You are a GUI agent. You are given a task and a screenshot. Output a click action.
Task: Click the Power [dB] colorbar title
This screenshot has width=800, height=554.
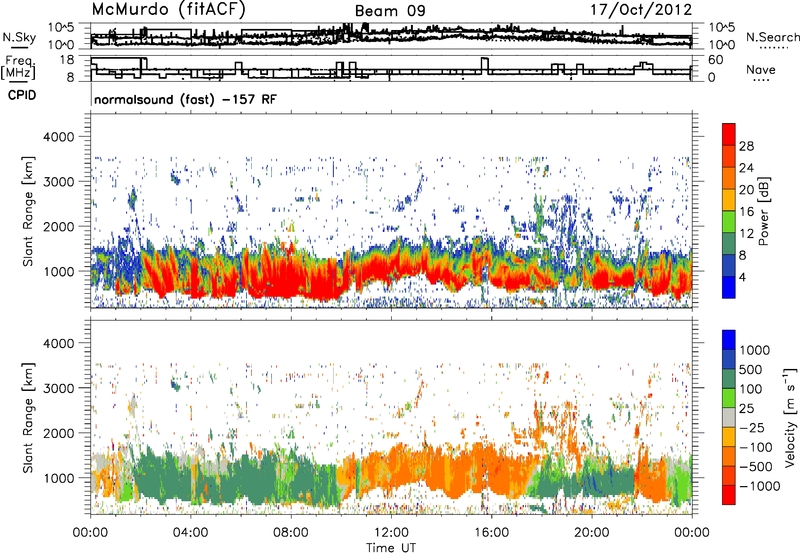point(763,211)
